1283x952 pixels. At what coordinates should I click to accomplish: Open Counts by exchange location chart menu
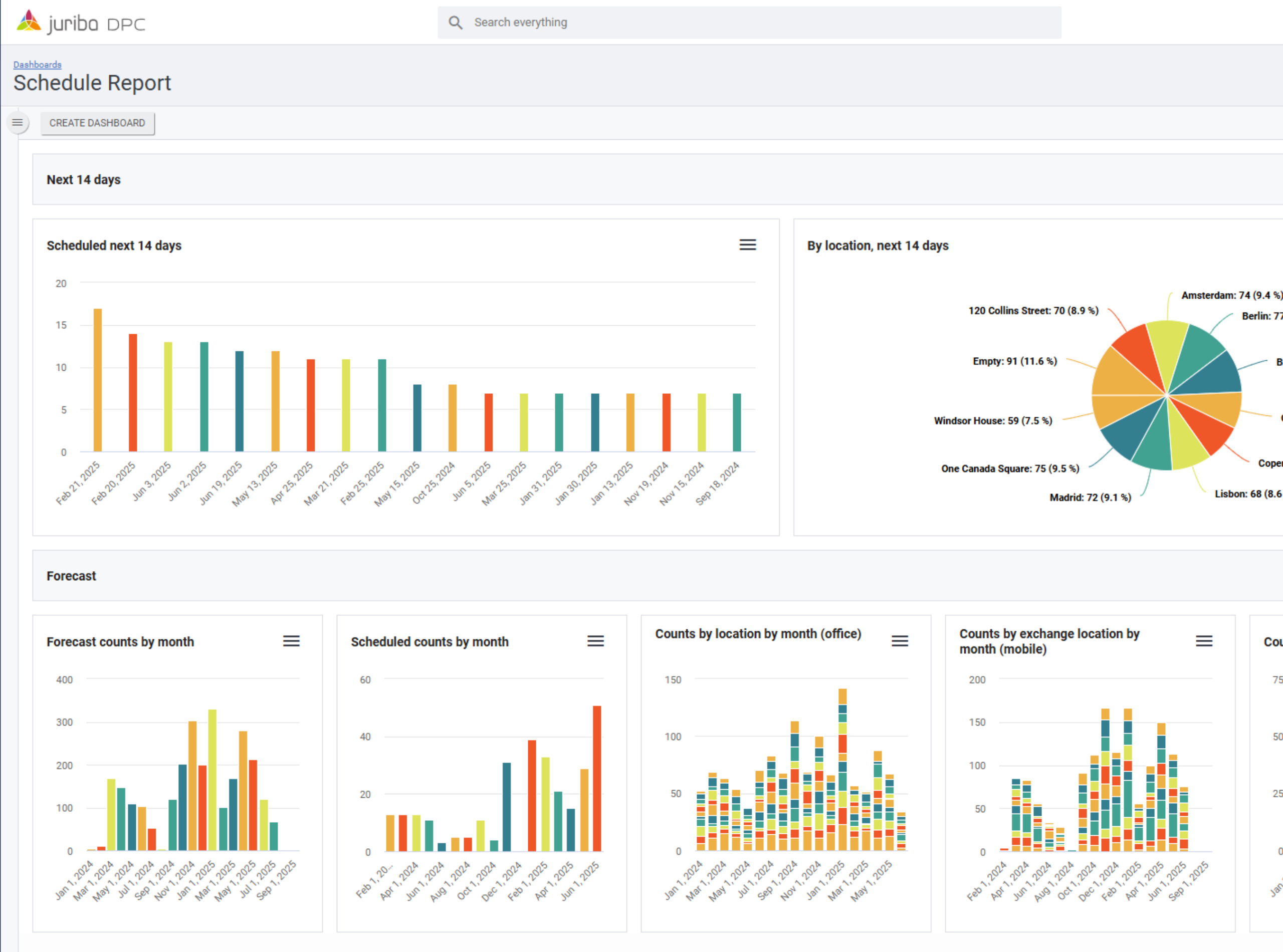[1204, 641]
